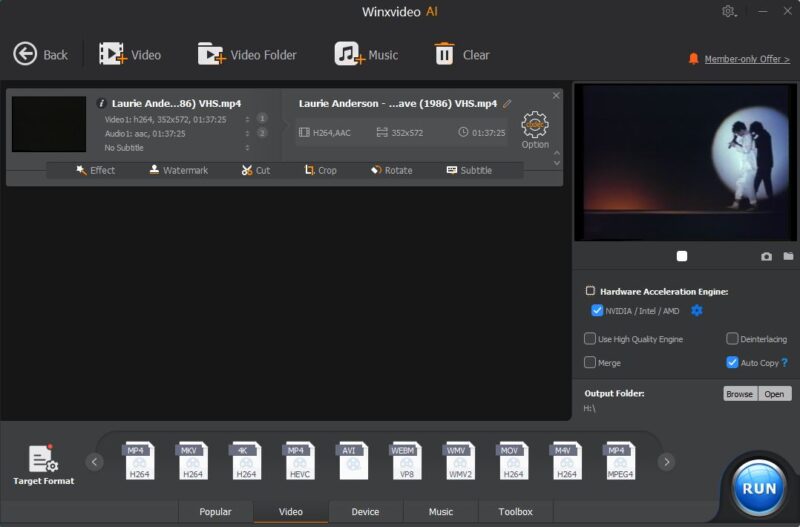Select the MP4 HEVC format
This screenshot has height=527, width=800.
coord(299,461)
